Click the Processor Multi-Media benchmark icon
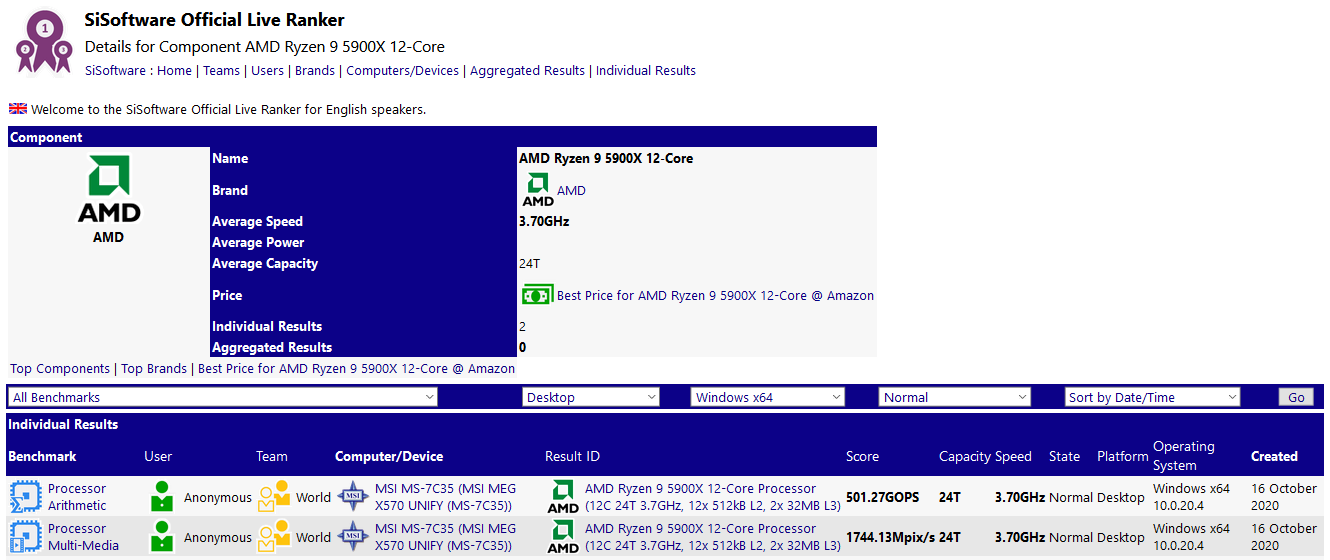1330x560 pixels. tap(25, 537)
